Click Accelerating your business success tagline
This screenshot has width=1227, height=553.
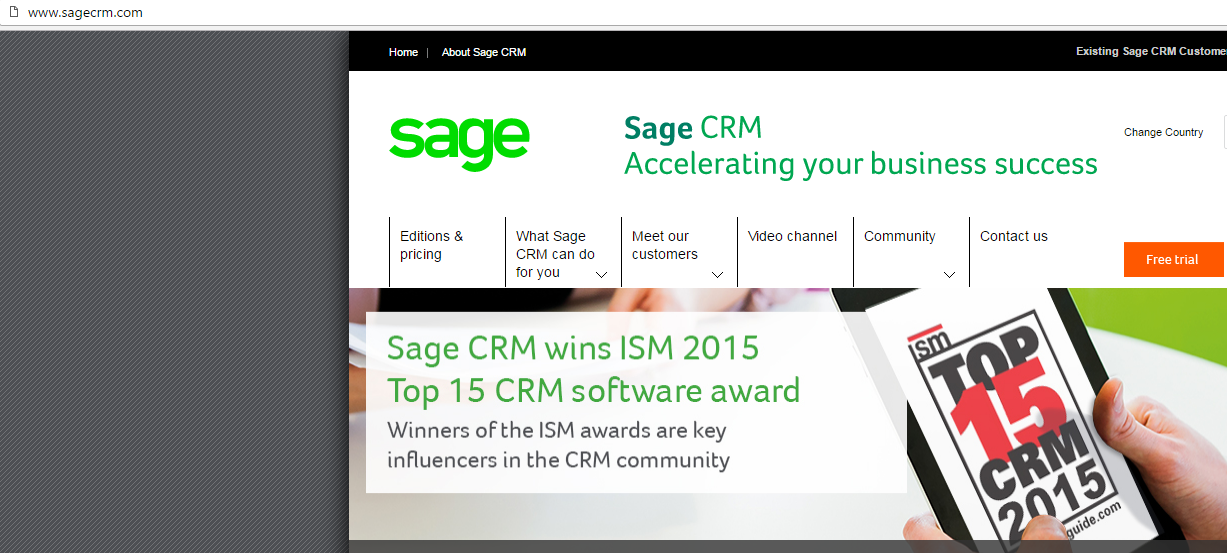[x=861, y=163]
